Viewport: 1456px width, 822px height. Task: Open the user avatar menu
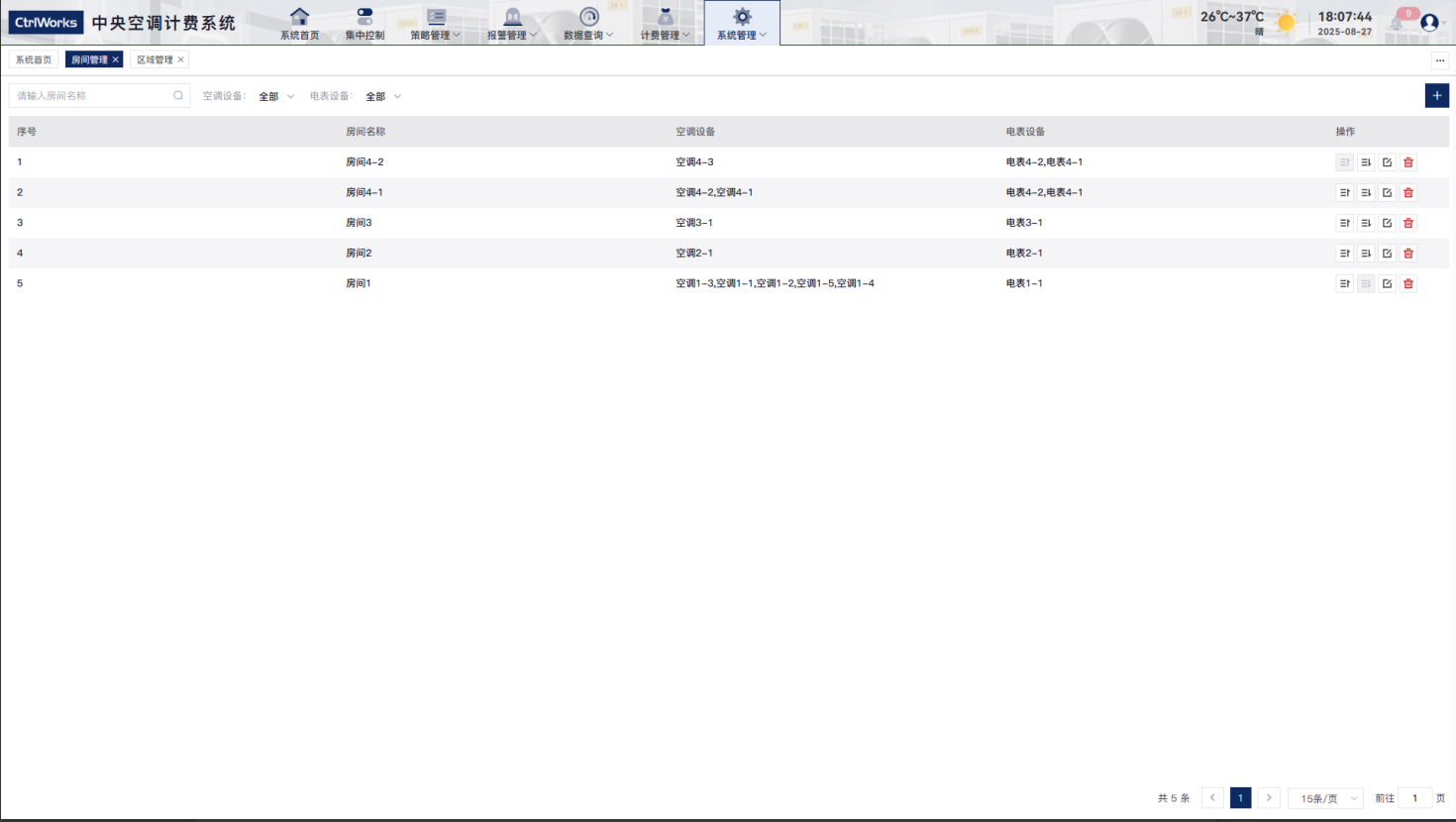(1429, 23)
